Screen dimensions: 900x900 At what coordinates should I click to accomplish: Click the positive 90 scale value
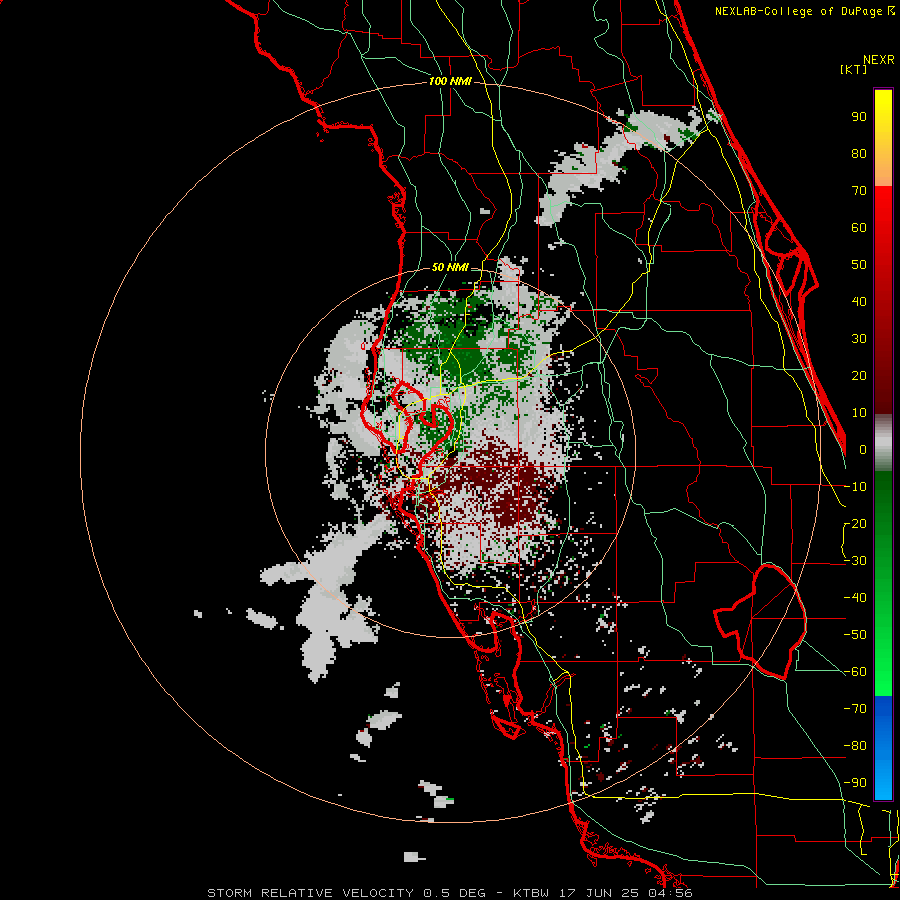coord(859,117)
